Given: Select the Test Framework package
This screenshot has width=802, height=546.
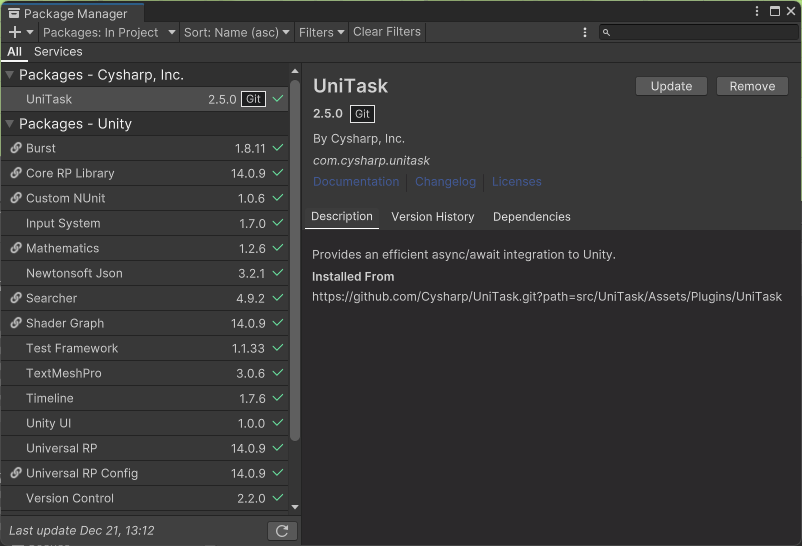Looking at the screenshot, I should (x=145, y=348).
